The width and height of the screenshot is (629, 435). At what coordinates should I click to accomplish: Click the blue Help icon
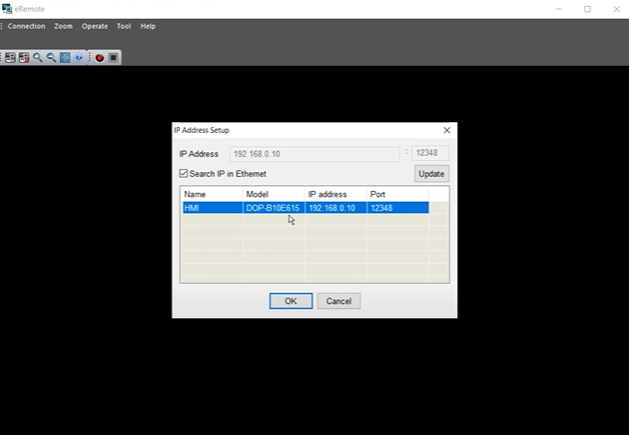click(79, 58)
